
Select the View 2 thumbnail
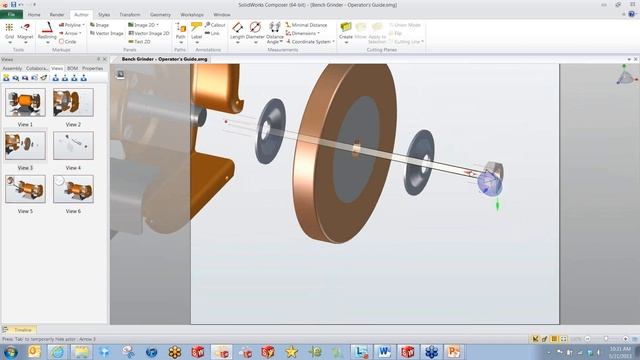click(73, 102)
